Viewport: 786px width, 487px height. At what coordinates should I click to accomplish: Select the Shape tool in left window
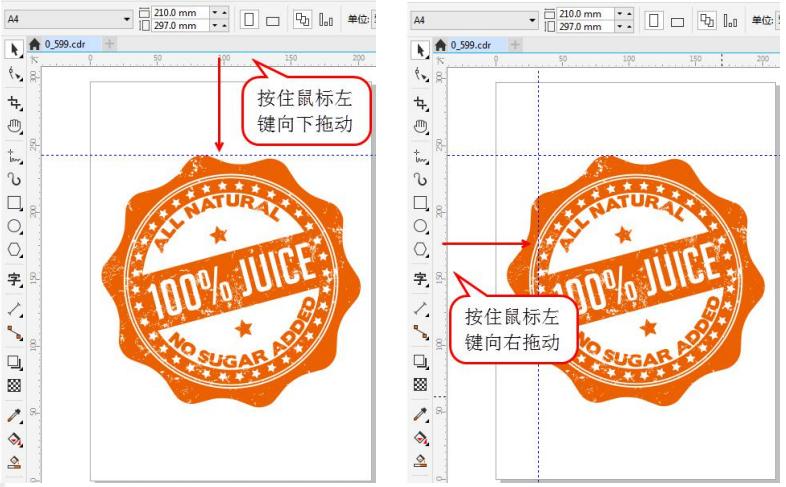[15, 74]
